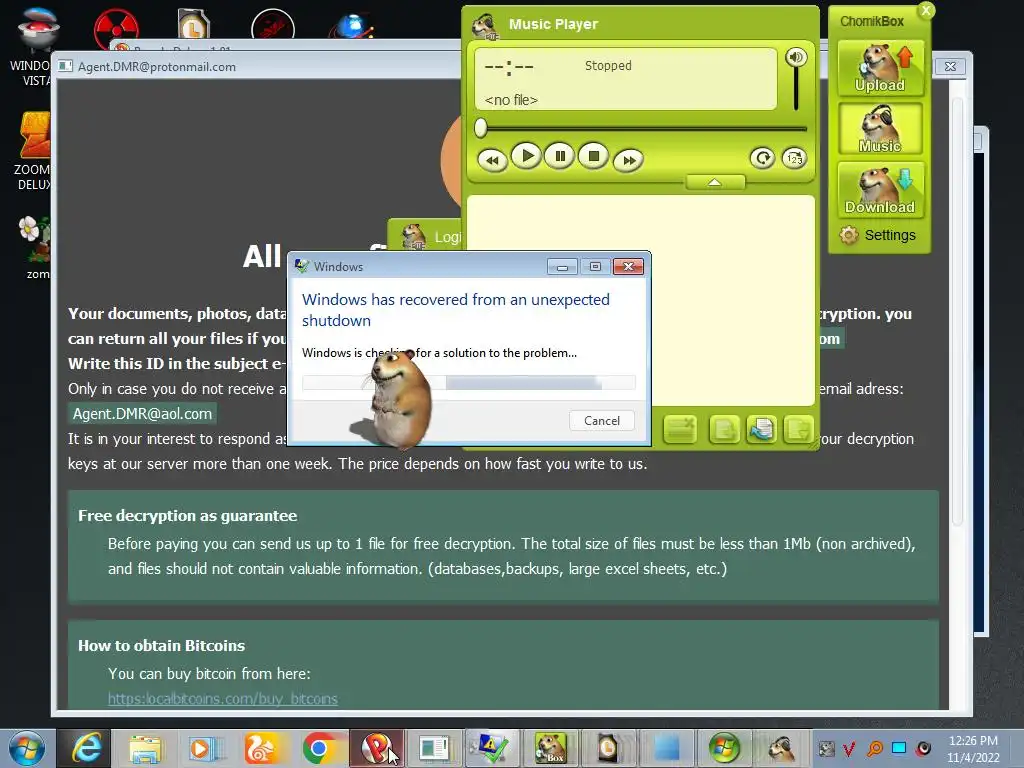Open the Windows Vista desktop shortcut

(34, 47)
